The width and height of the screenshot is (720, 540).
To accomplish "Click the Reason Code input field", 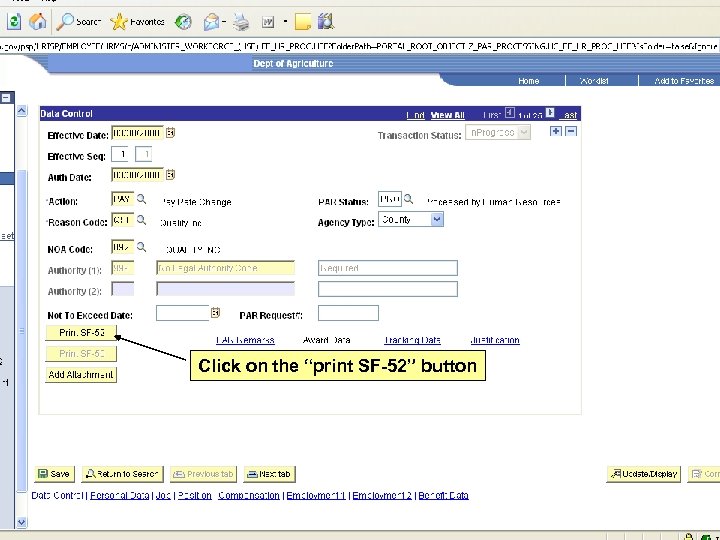I will point(123,220).
